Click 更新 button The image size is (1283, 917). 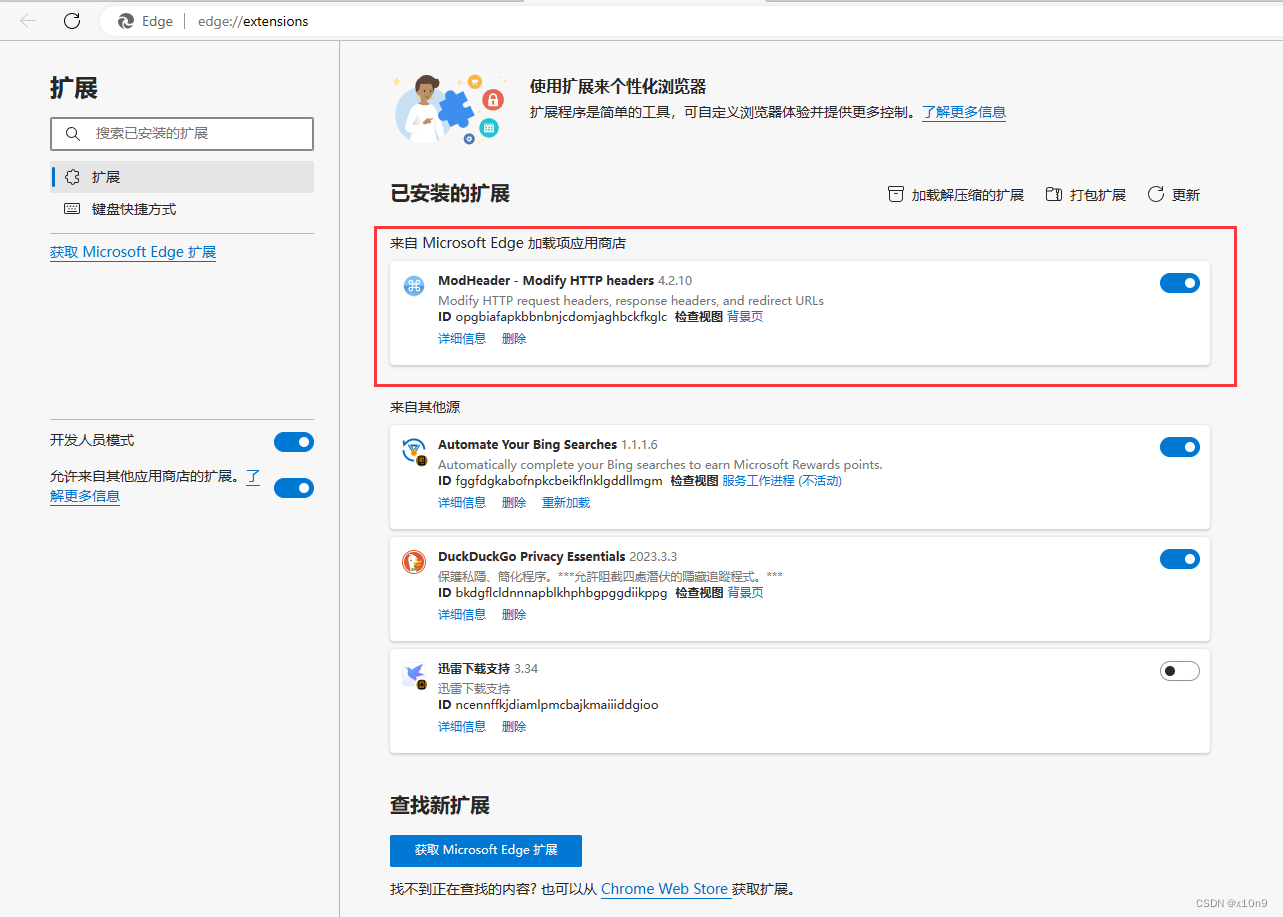point(1174,195)
